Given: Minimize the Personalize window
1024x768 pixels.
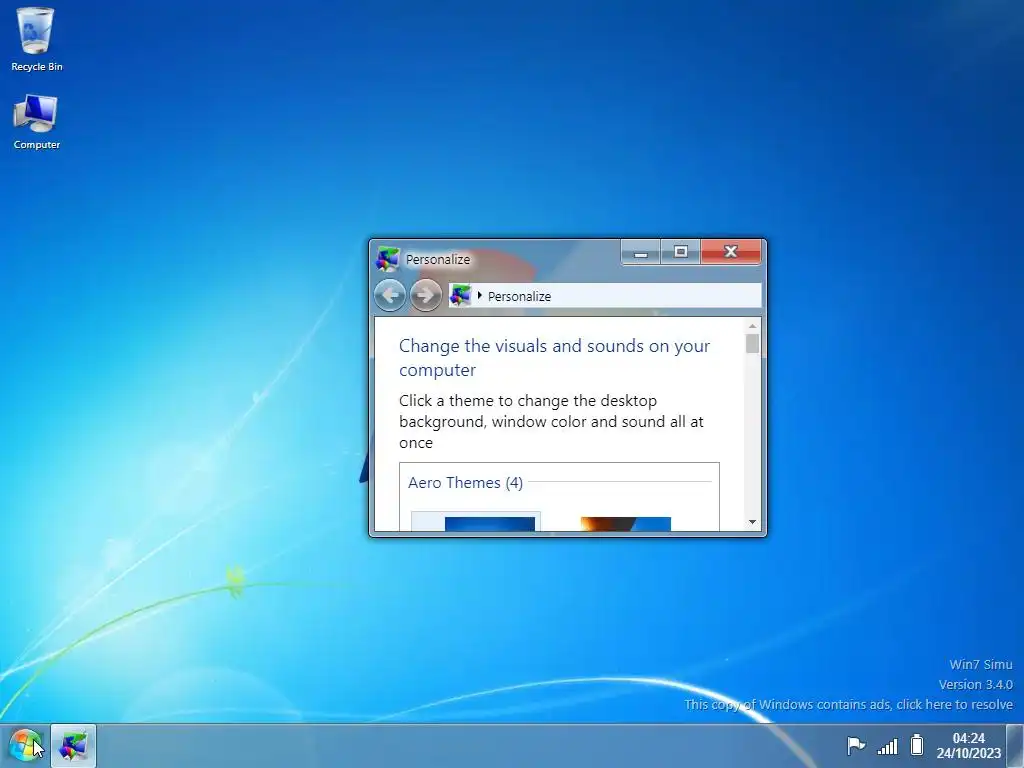Looking at the screenshot, I should pyautogui.click(x=641, y=252).
